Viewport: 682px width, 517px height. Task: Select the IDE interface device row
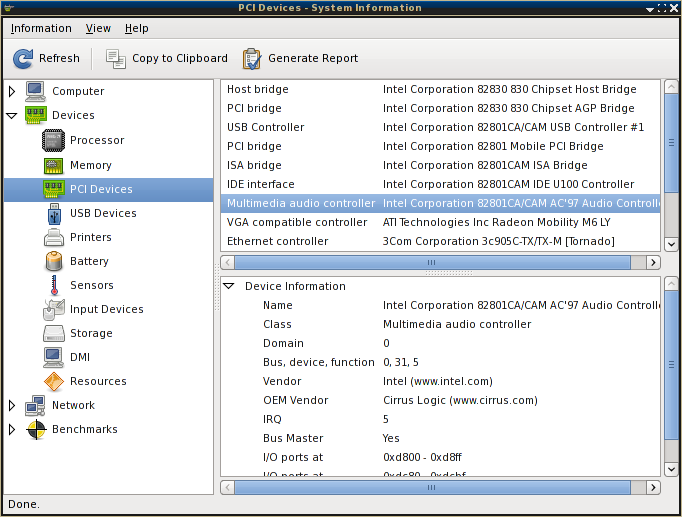441,184
